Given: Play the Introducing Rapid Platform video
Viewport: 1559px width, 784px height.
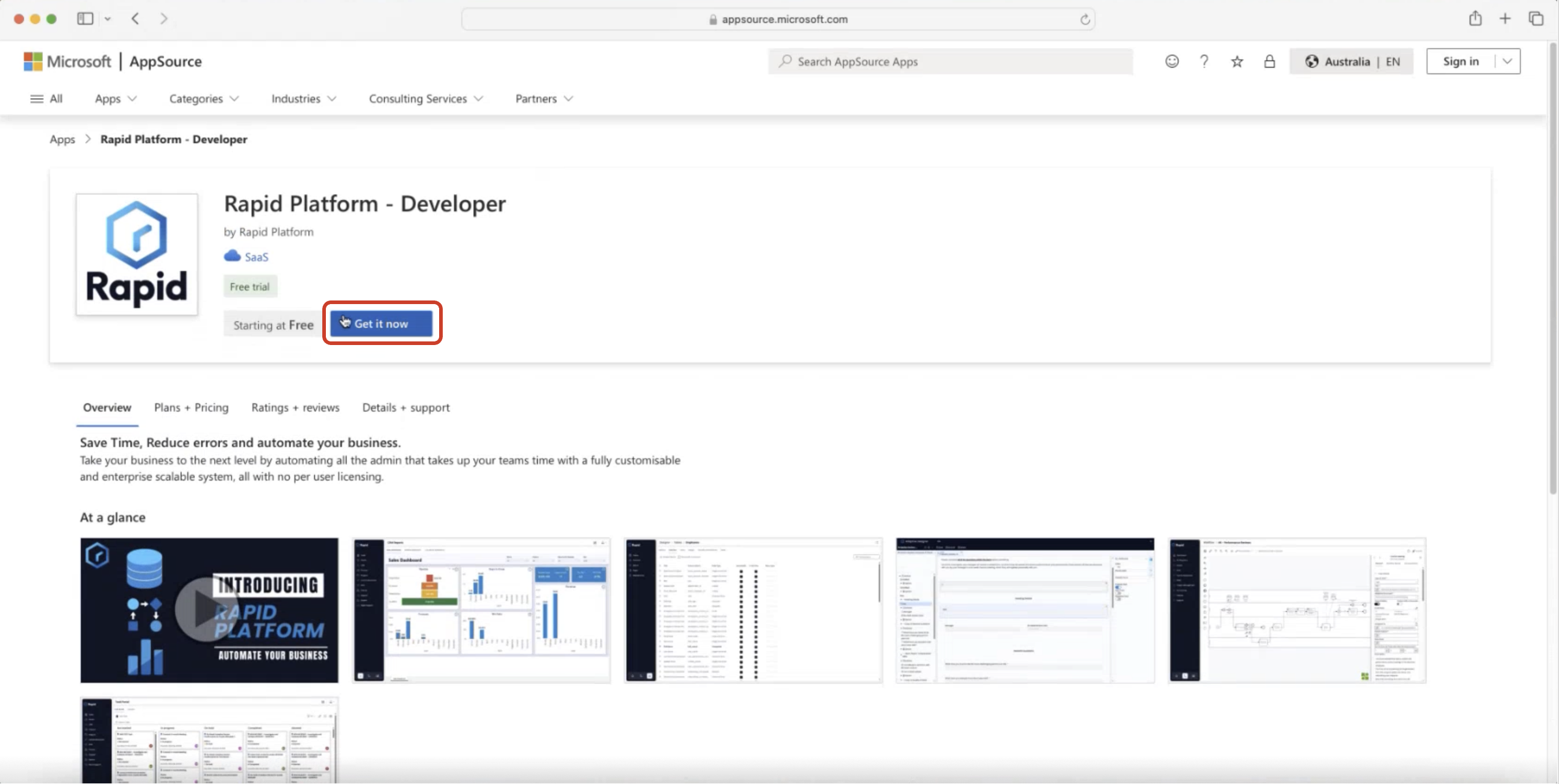Looking at the screenshot, I should click(x=210, y=611).
